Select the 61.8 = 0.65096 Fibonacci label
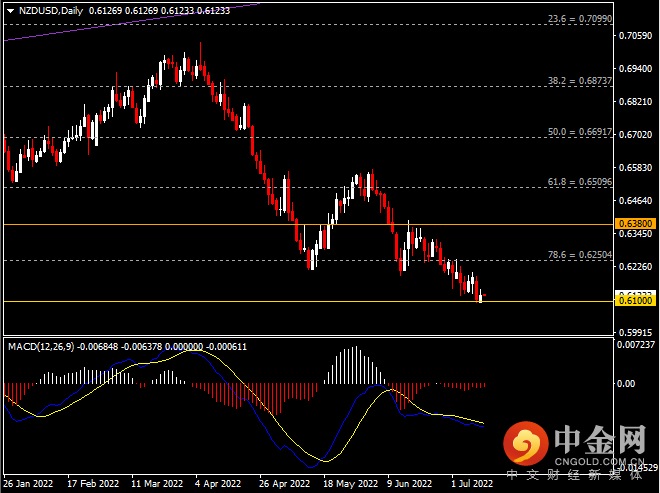This screenshot has width=660, height=493. tap(580, 181)
